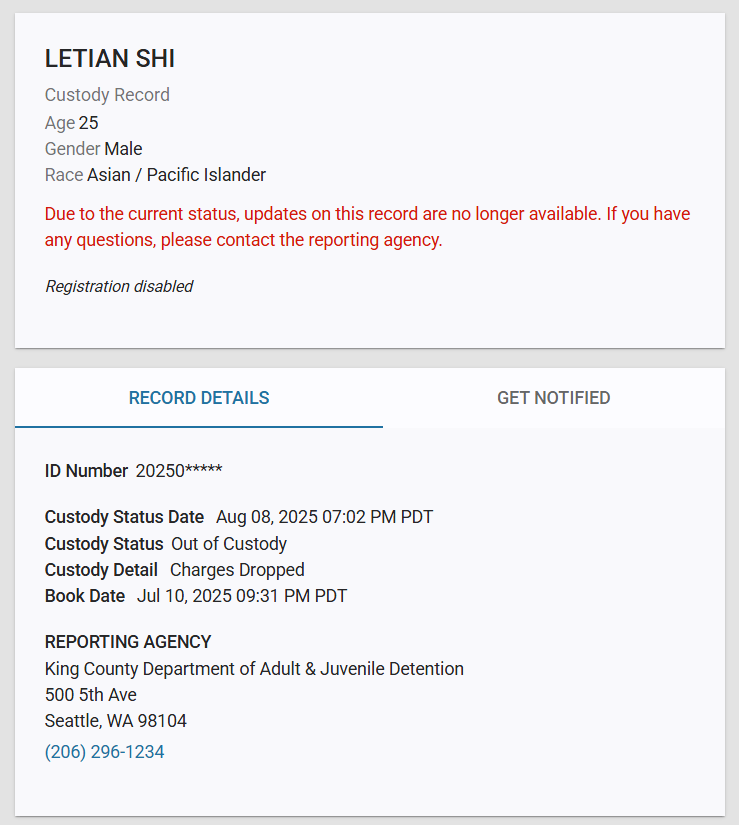This screenshot has height=825, width=739.
Task: Click the Out of Custody status value
Action: 229,544
